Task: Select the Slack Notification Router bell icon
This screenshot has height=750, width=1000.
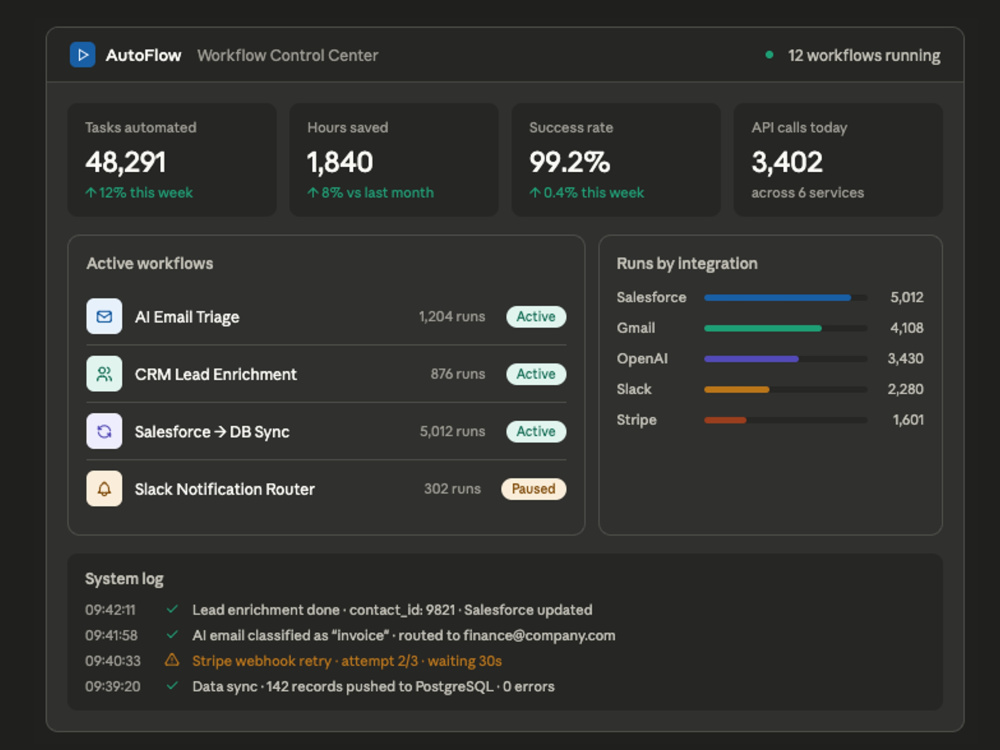Action: 104,489
